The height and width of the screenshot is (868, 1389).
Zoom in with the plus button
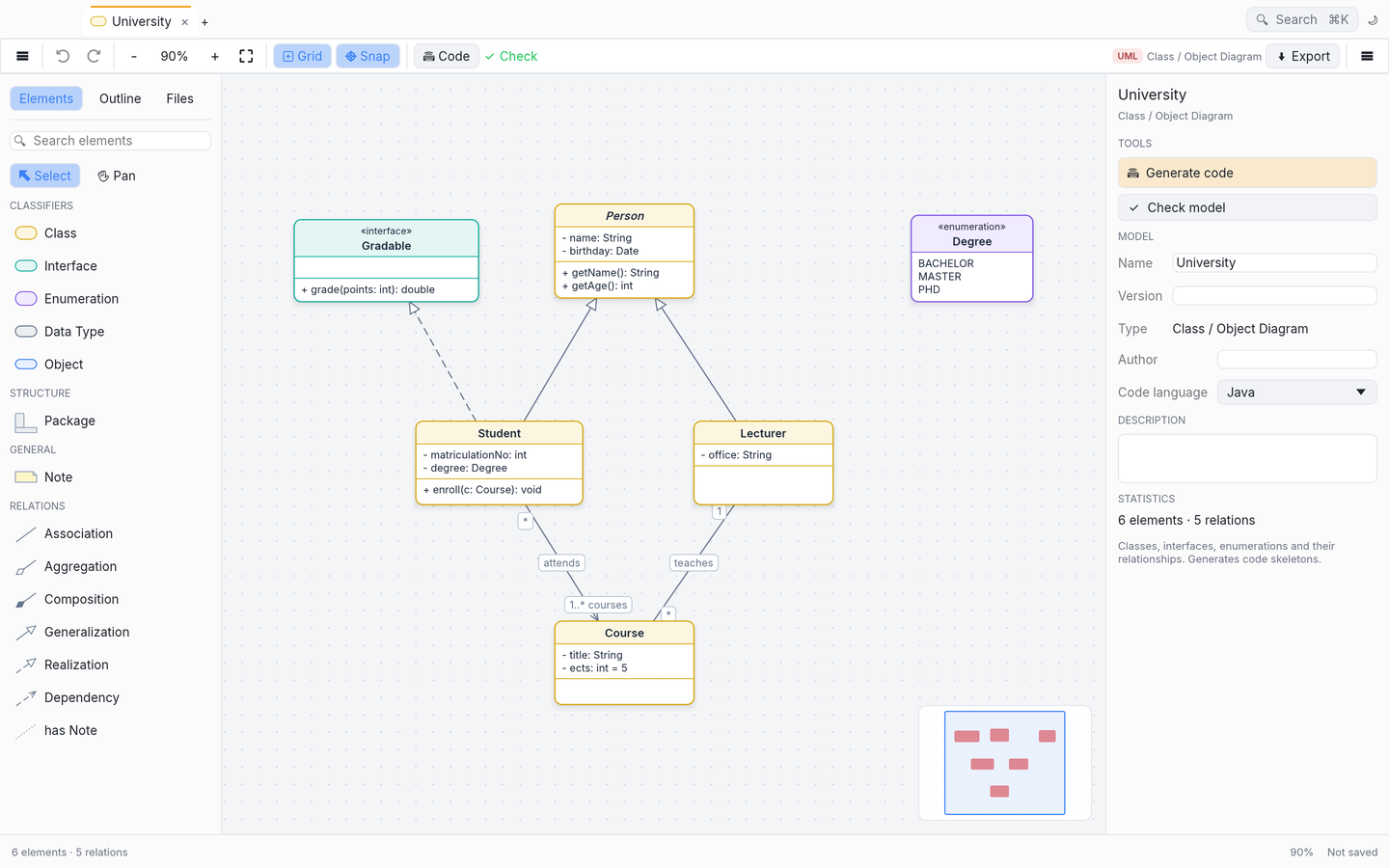(x=215, y=56)
